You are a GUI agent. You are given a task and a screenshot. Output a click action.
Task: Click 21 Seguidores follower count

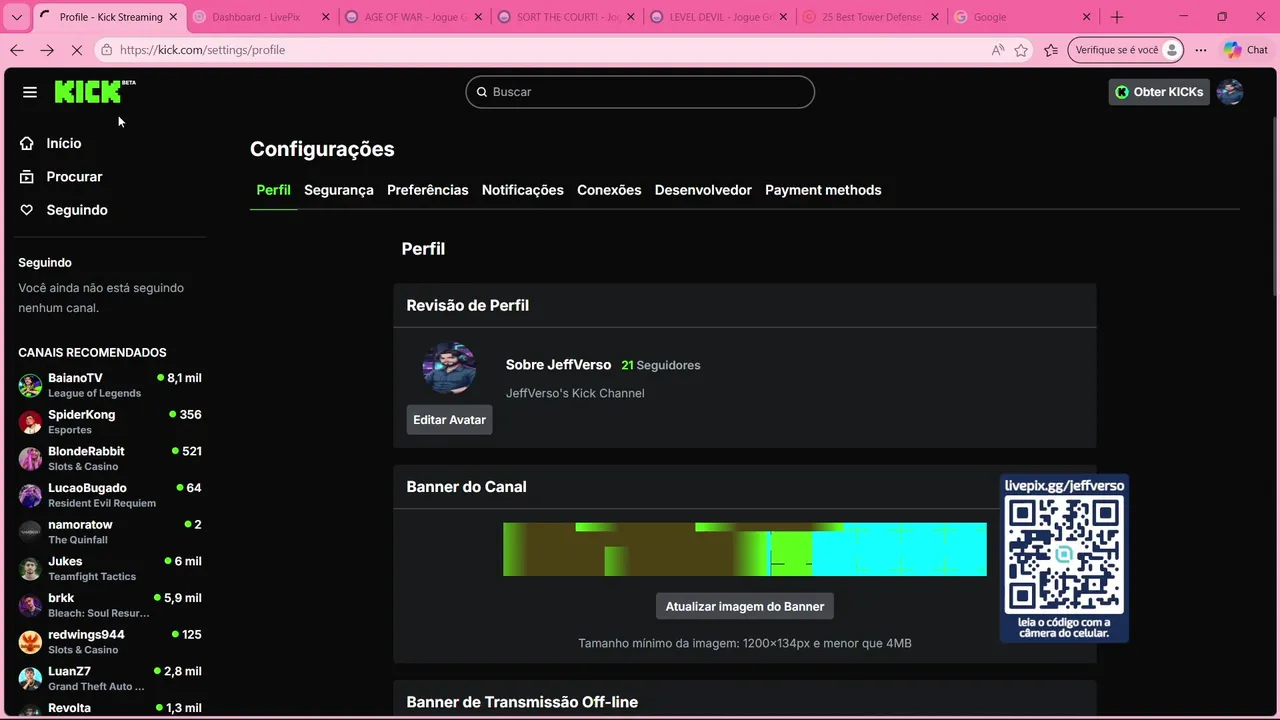[x=661, y=365]
